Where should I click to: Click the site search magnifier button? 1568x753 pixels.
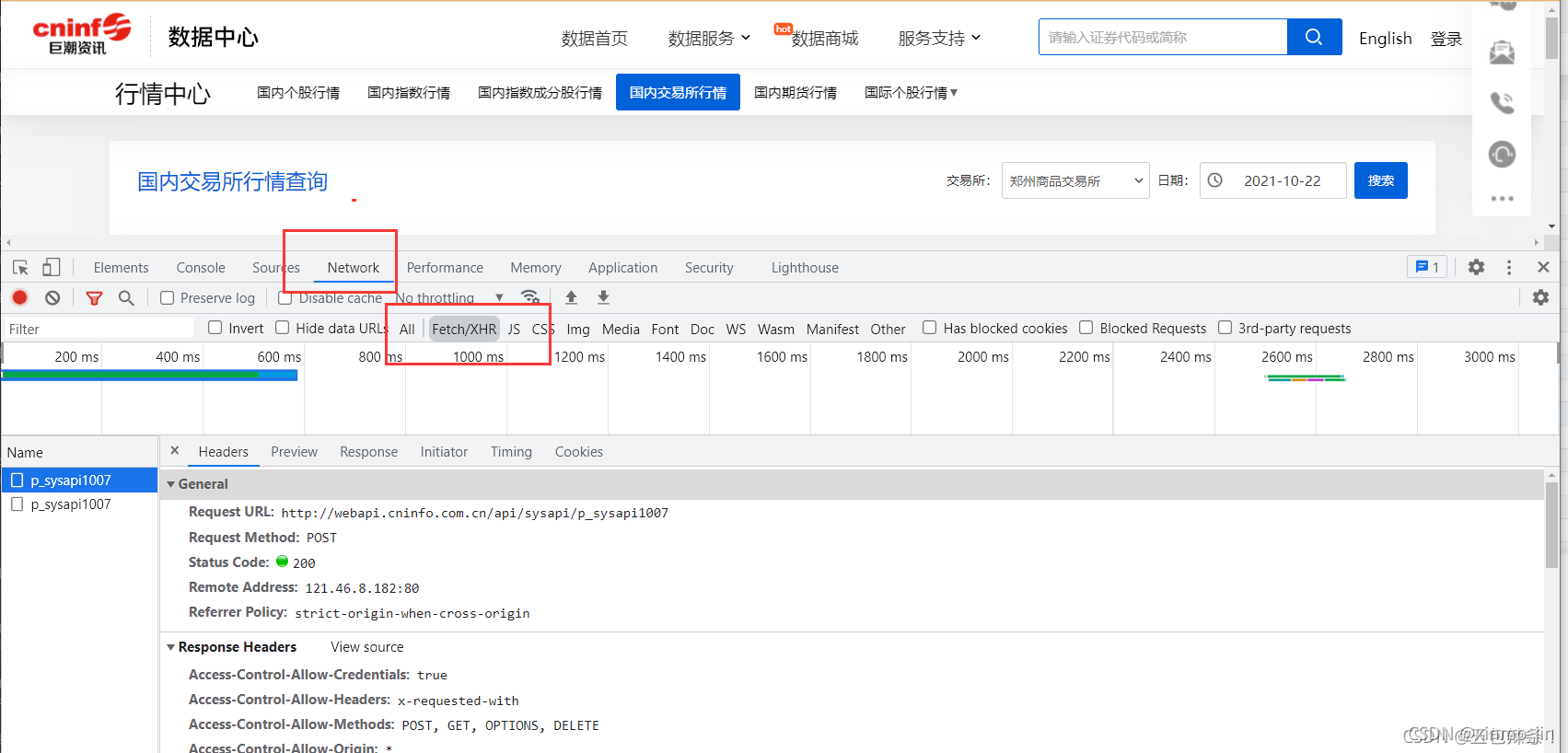pyautogui.click(x=1314, y=37)
